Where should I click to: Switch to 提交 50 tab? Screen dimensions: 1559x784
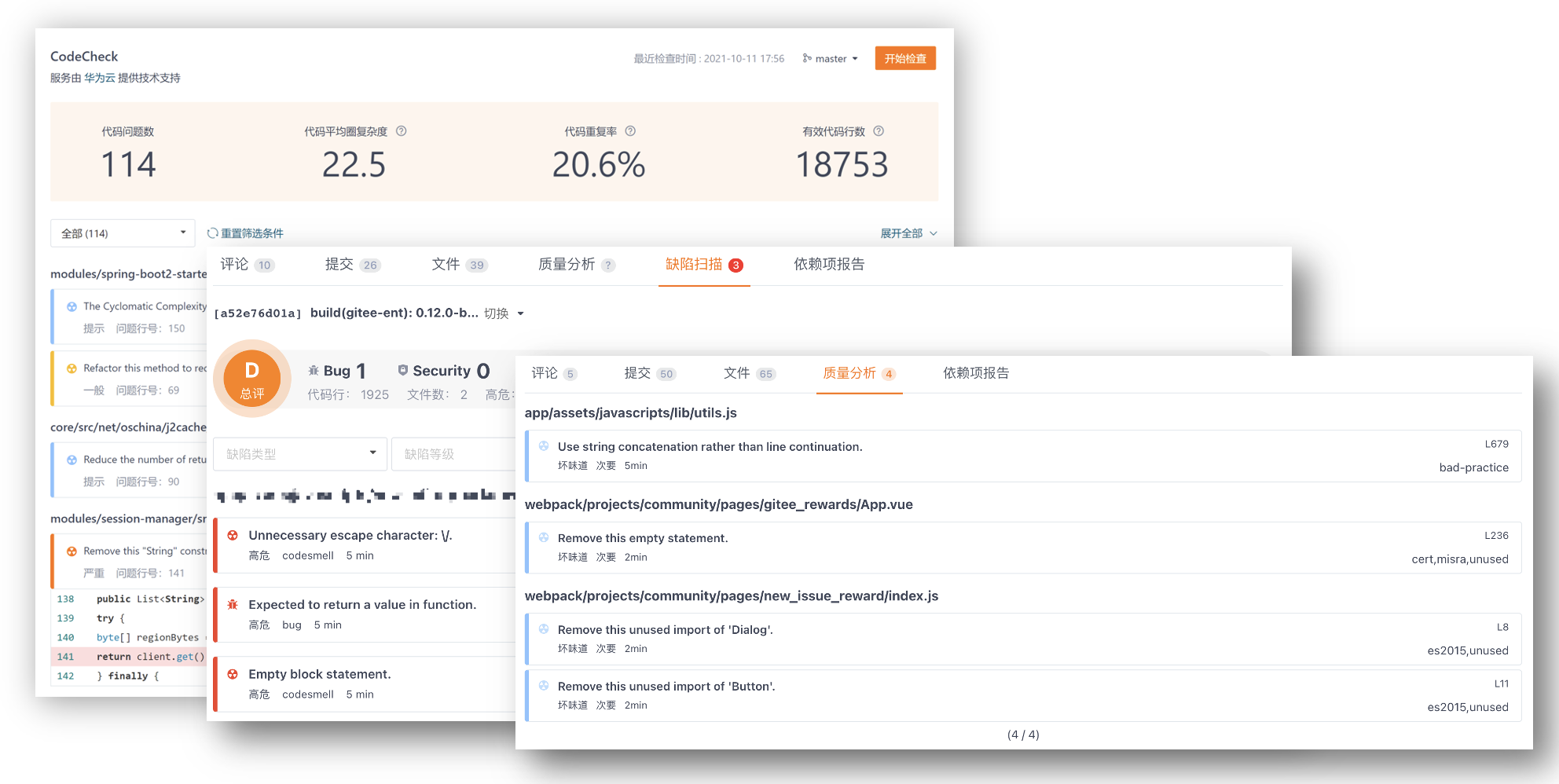coord(650,373)
